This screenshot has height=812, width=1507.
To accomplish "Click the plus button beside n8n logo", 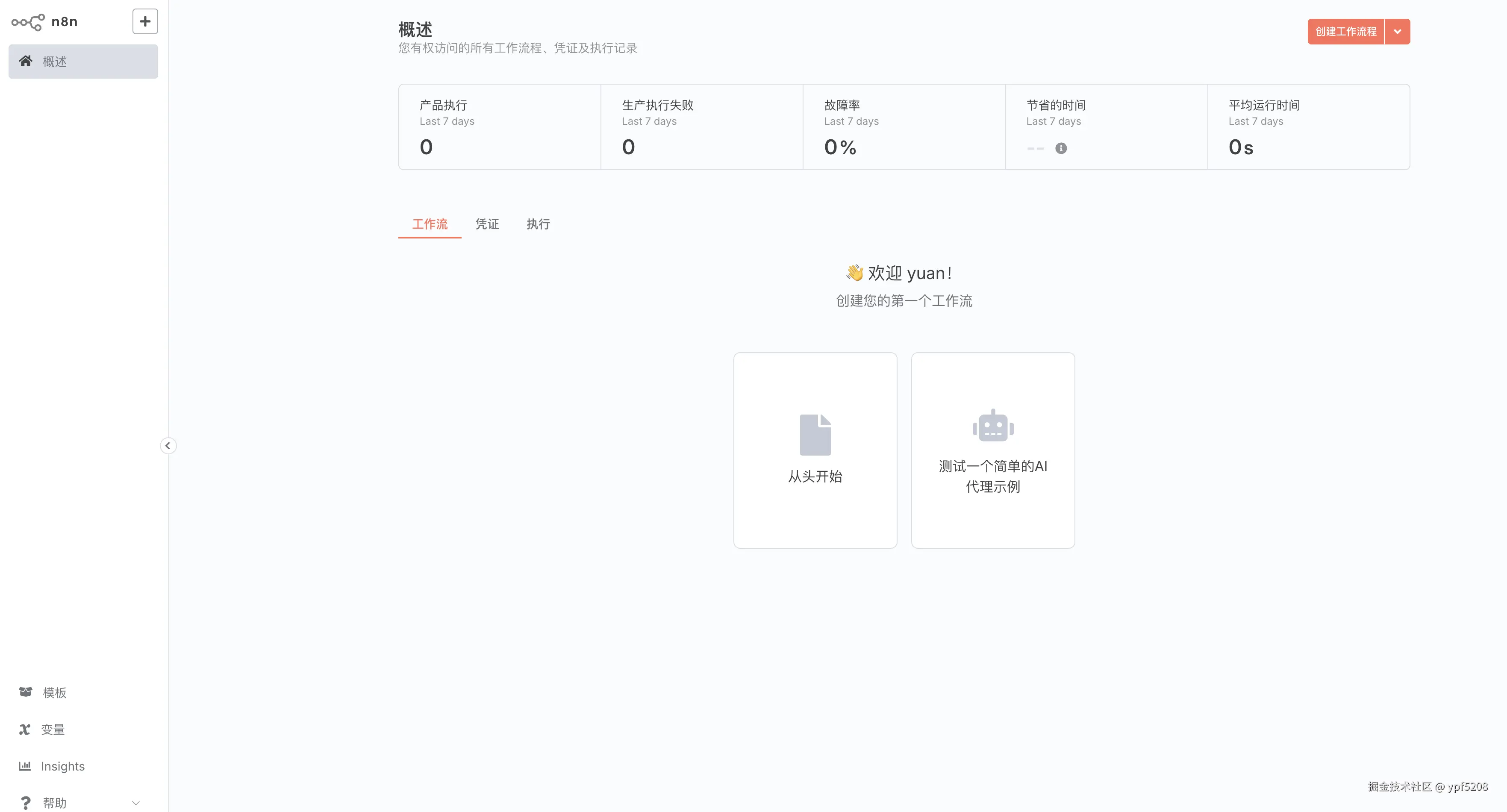I will (145, 22).
